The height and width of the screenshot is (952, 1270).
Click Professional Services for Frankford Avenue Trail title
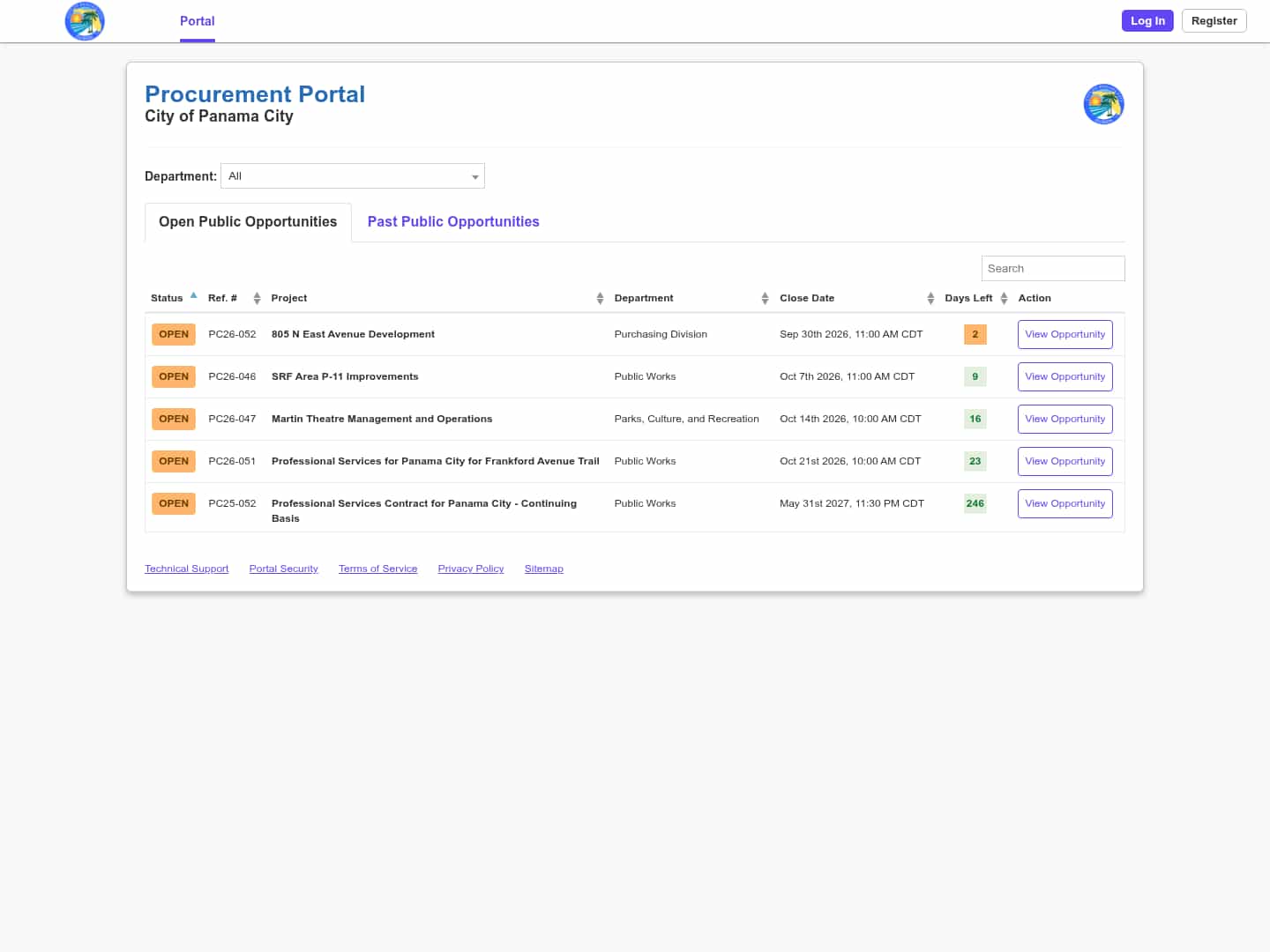tap(436, 462)
